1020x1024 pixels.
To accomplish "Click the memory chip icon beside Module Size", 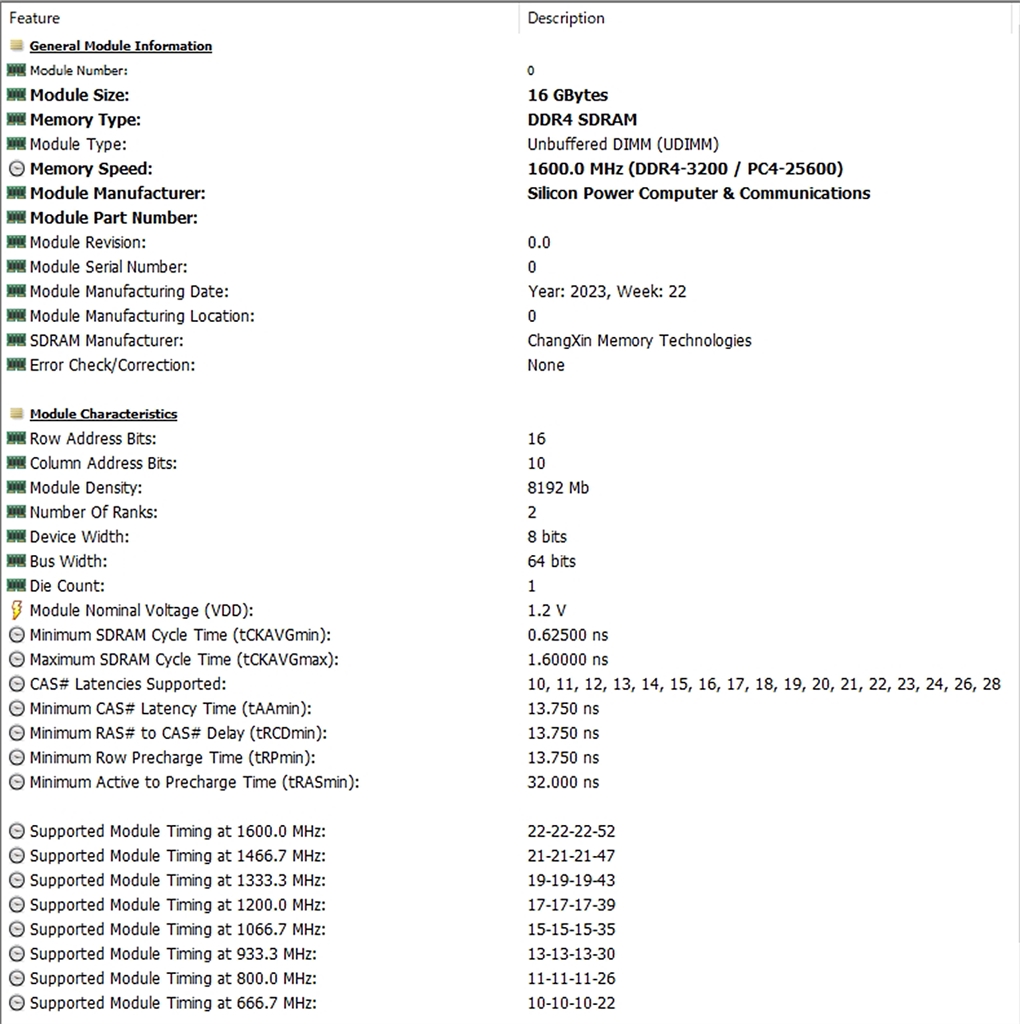I will tap(16, 95).
